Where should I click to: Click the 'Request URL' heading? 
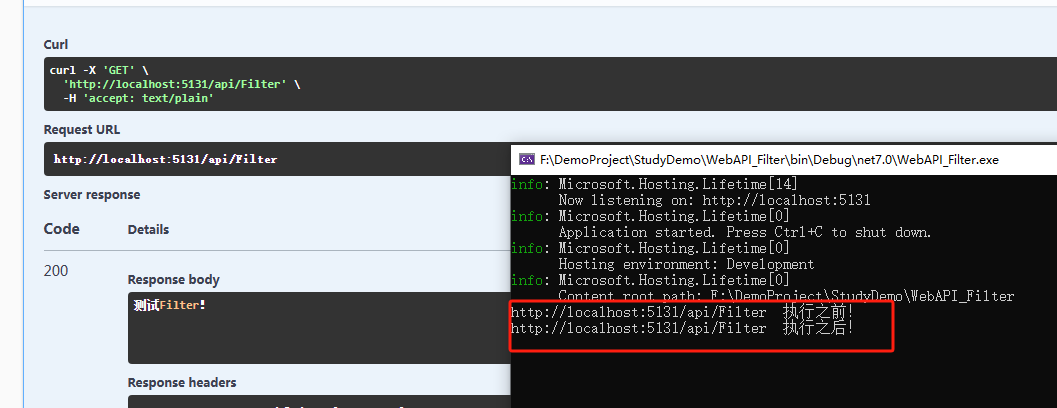pyautogui.click(x=81, y=129)
